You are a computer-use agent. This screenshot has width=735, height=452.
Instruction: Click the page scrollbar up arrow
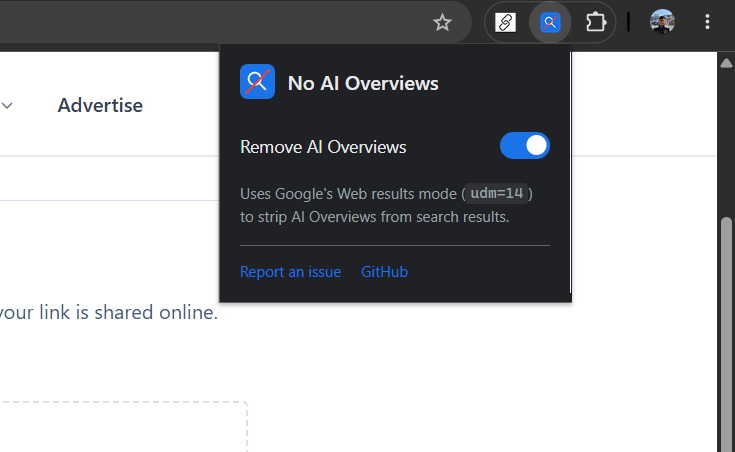(727, 63)
